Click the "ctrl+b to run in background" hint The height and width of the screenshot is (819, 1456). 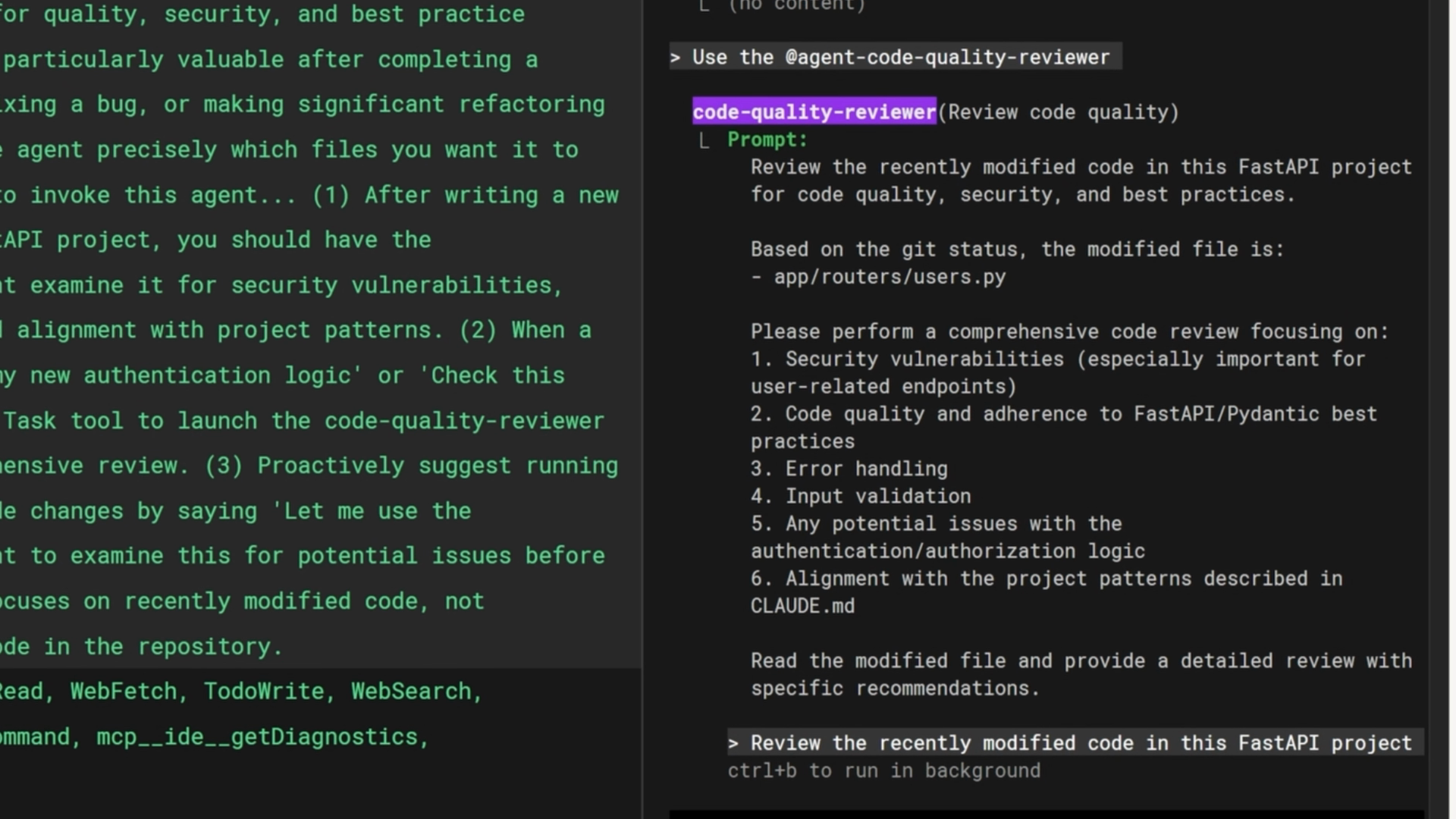tap(883, 770)
